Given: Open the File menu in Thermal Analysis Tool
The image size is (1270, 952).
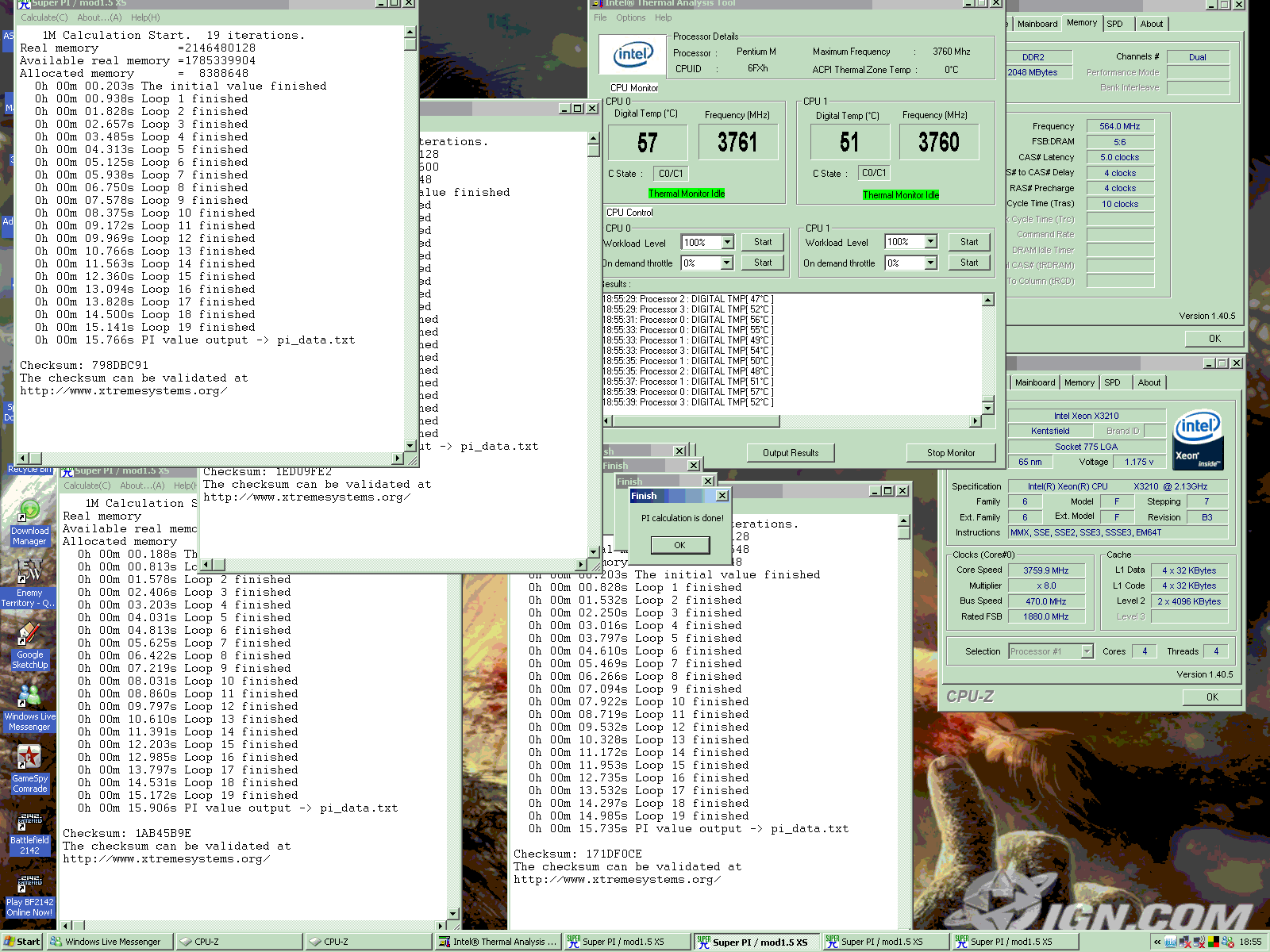Looking at the screenshot, I should click(600, 17).
